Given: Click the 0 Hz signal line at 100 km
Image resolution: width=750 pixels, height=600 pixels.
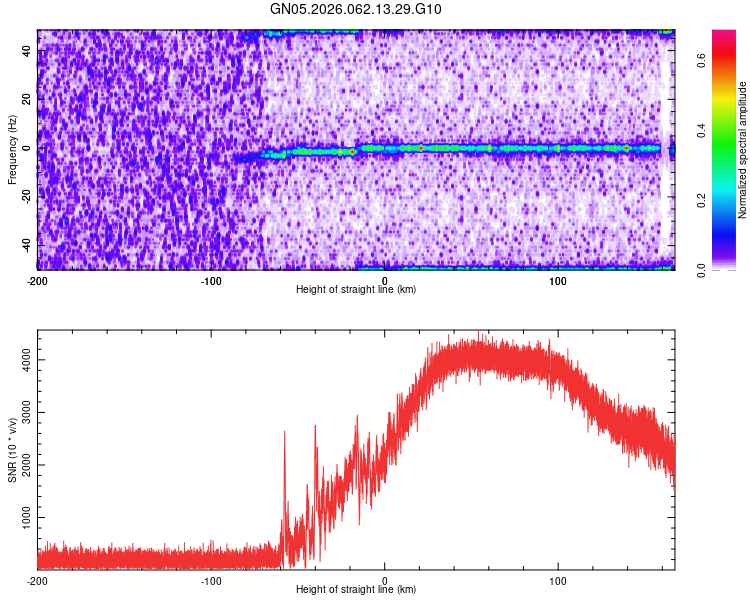Looking at the screenshot, I should coord(558,148).
